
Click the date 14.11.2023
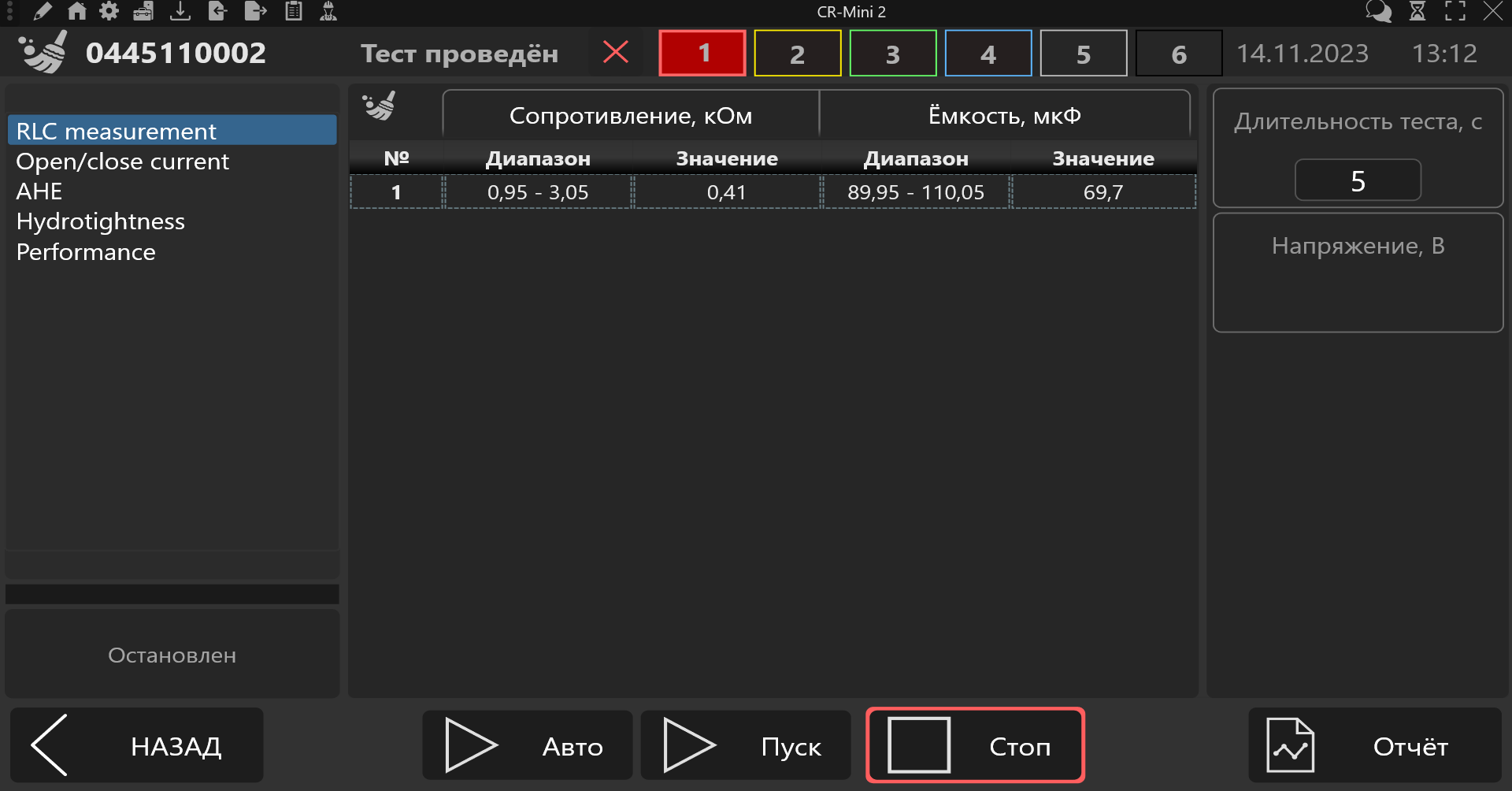pos(1302,53)
